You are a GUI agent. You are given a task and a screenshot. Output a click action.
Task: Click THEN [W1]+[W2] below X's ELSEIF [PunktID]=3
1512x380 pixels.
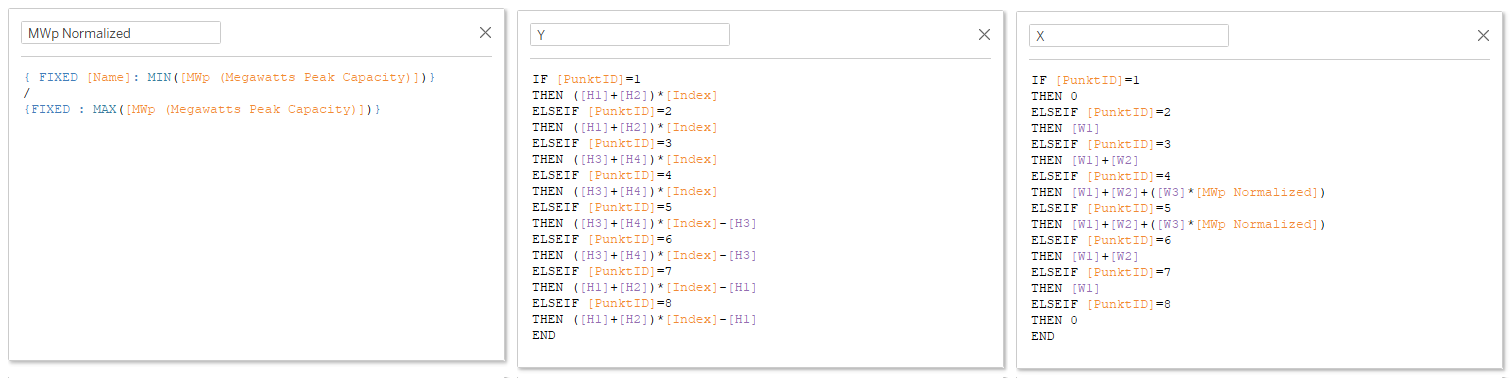1085,160
